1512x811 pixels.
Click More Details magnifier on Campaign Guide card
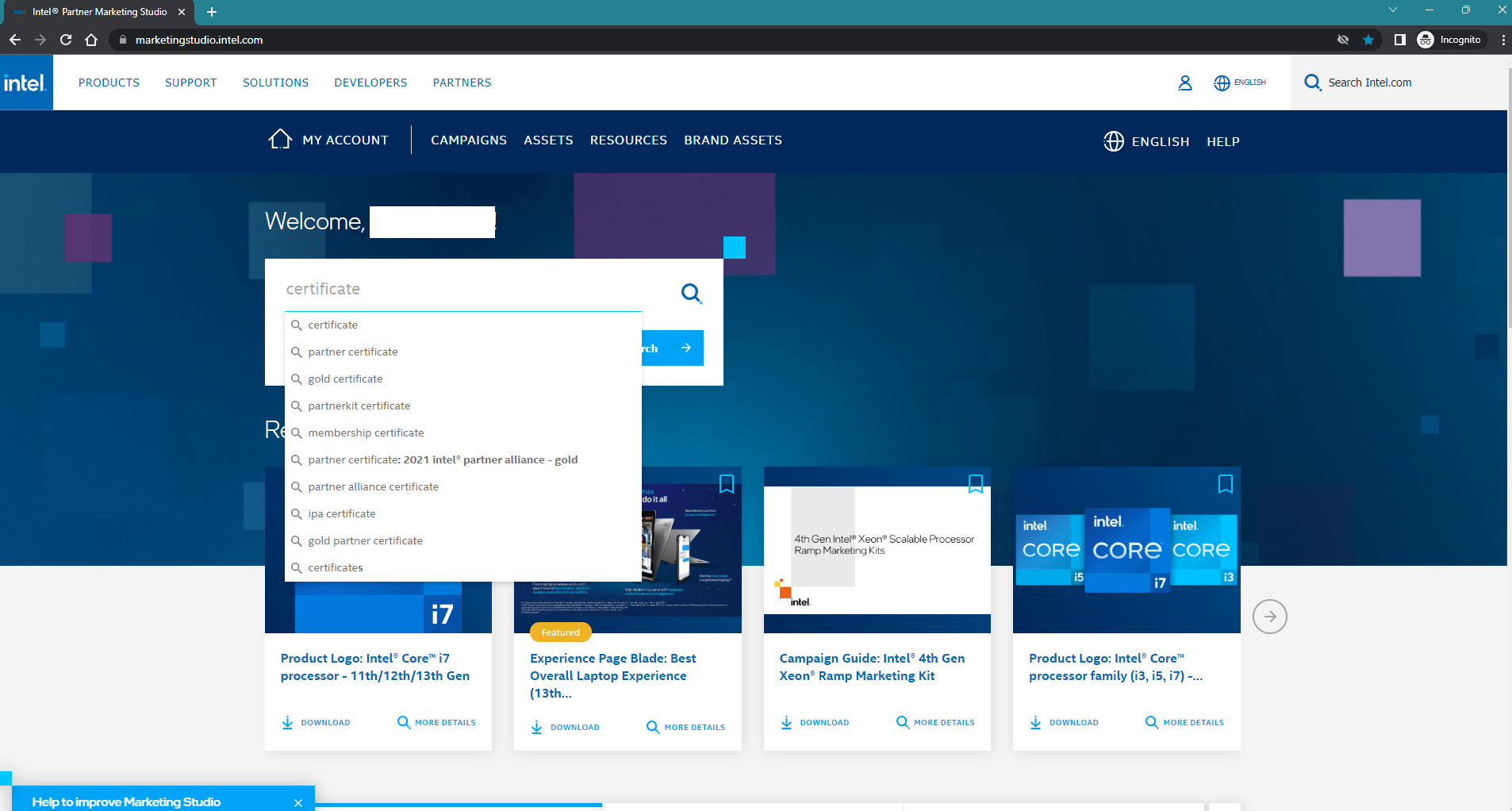(903, 722)
